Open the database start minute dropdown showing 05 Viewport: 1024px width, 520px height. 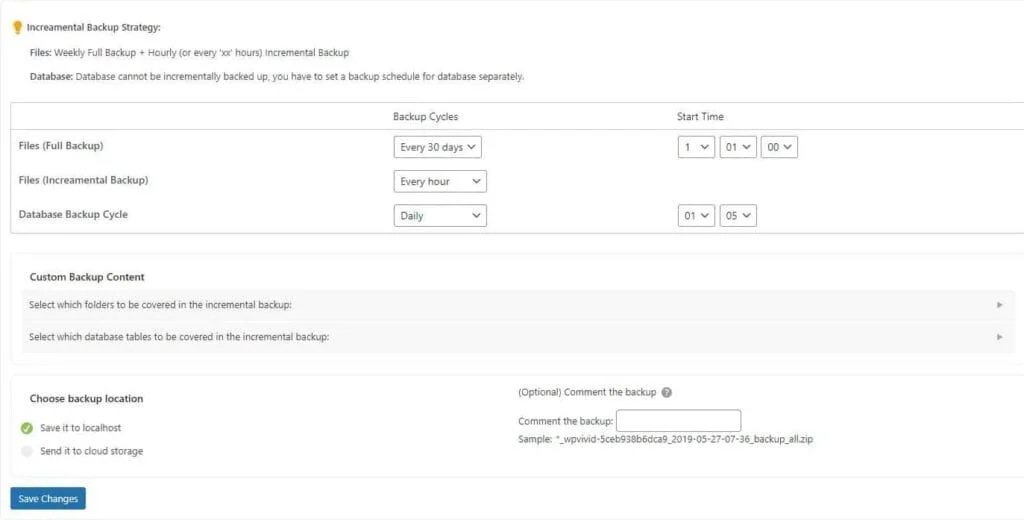click(x=737, y=216)
